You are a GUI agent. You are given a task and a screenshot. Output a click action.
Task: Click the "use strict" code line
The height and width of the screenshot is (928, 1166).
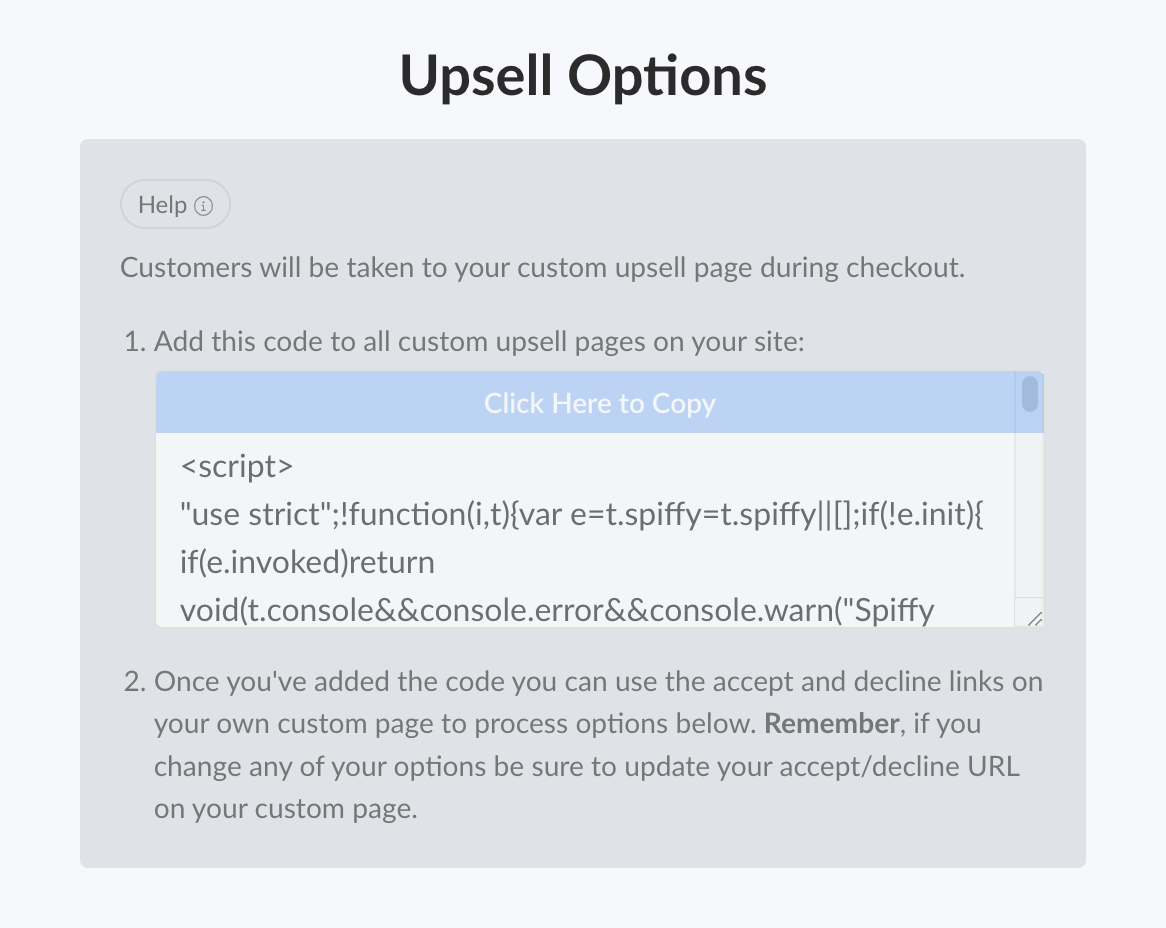tap(582, 515)
